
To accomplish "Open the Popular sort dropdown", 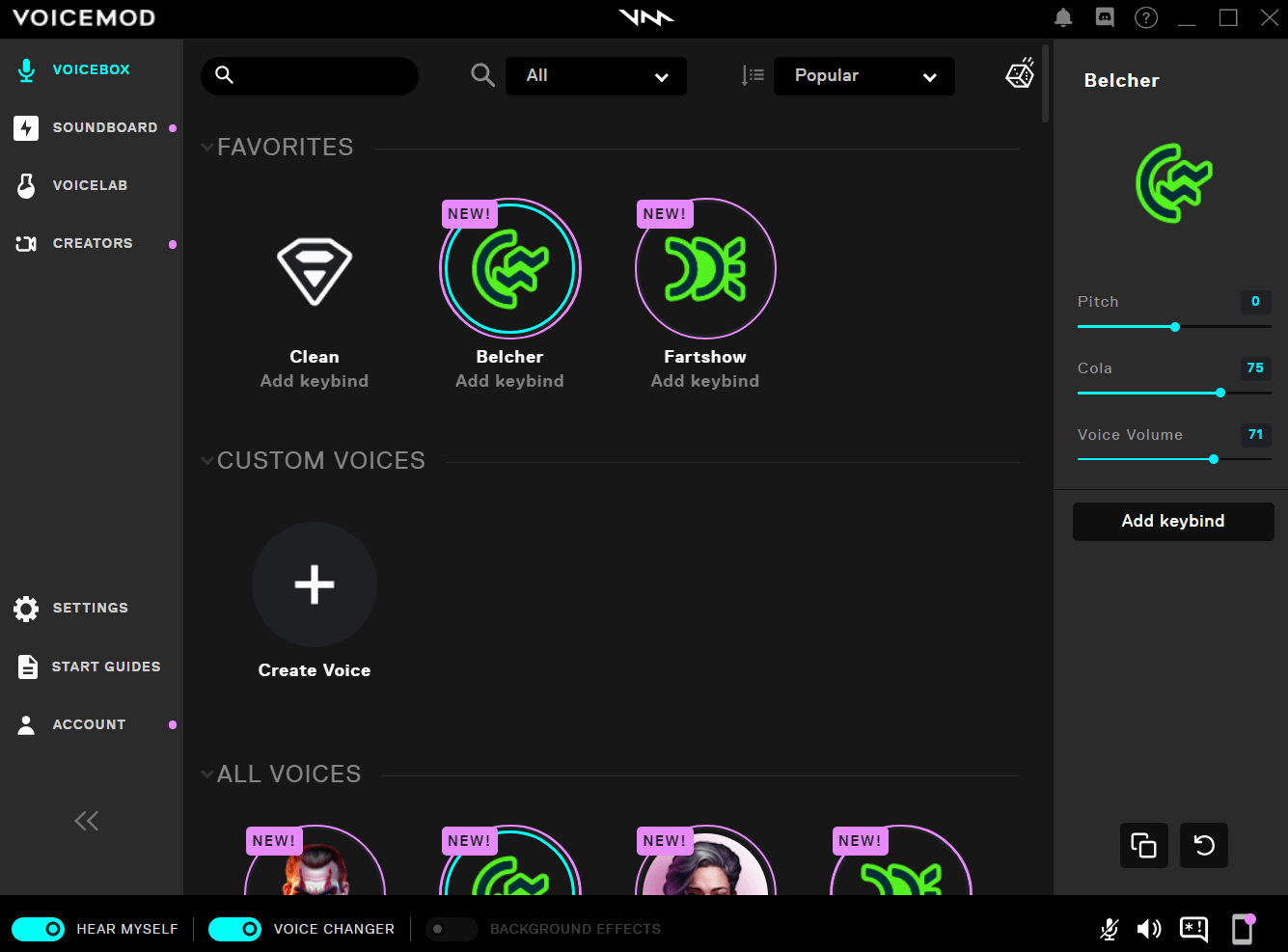I will tap(864, 76).
